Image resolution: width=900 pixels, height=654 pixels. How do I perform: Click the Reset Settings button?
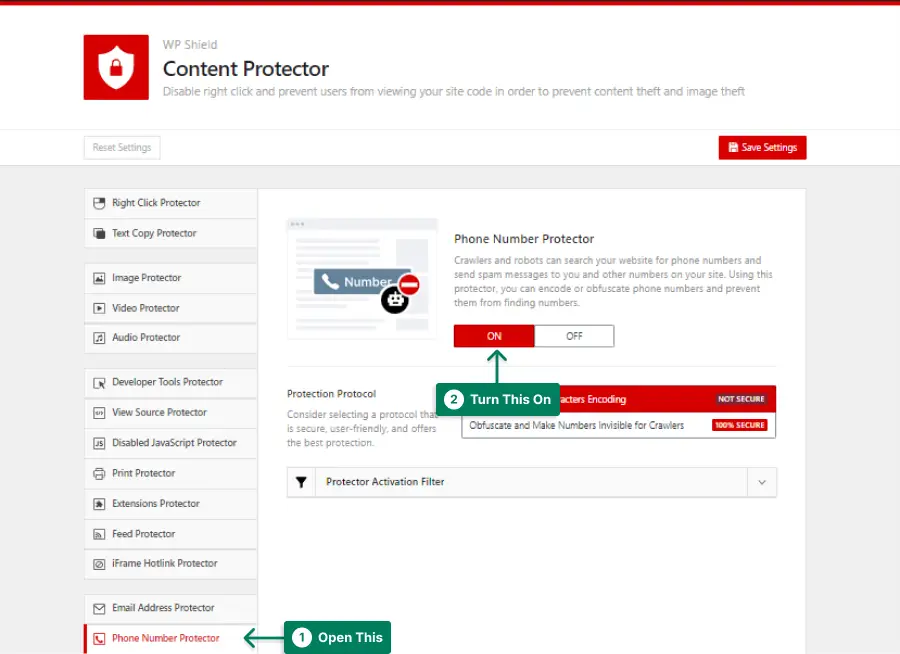click(x=122, y=148)
